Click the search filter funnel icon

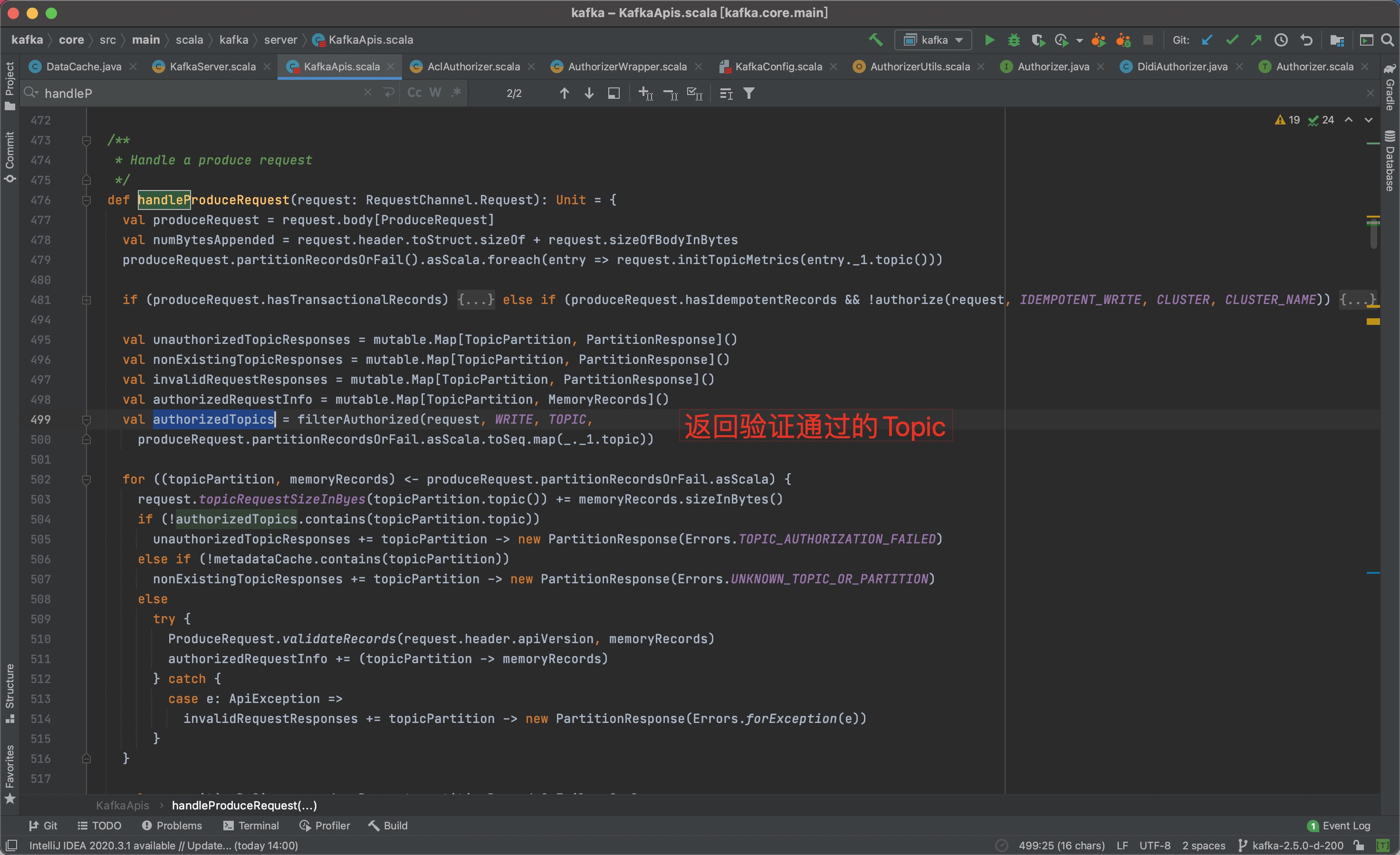(x=749, y=93)
